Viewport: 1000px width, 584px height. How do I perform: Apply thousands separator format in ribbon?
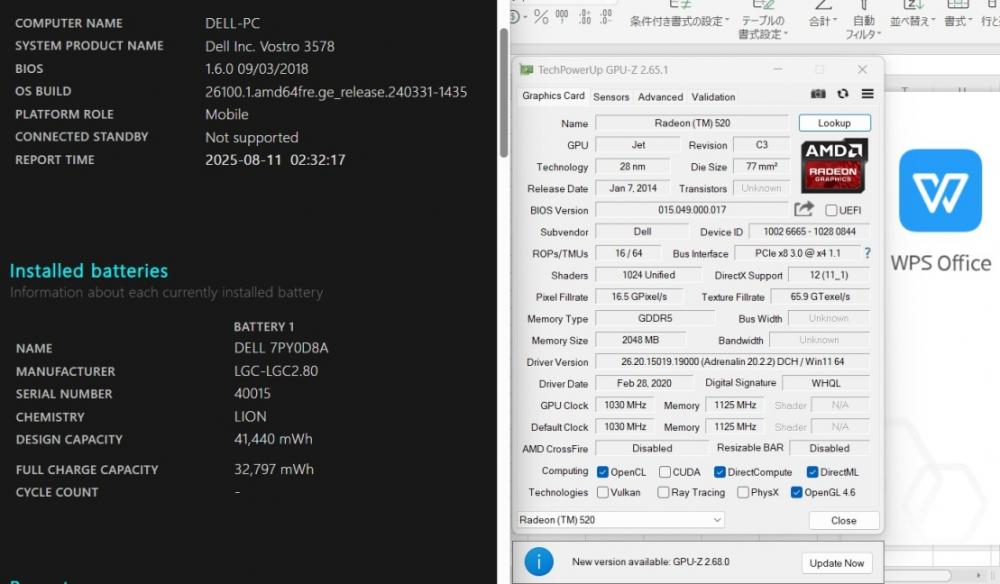pos(562,16)
